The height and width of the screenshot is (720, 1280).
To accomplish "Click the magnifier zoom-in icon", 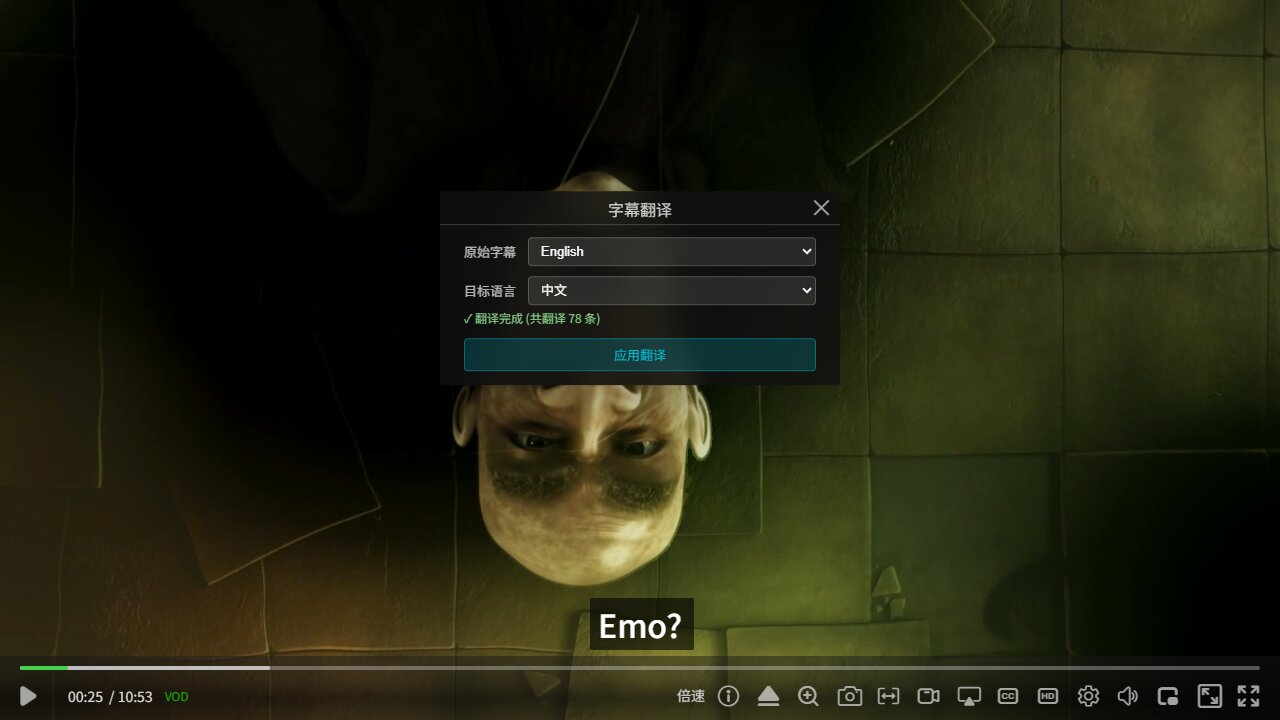I will [808, 696].
